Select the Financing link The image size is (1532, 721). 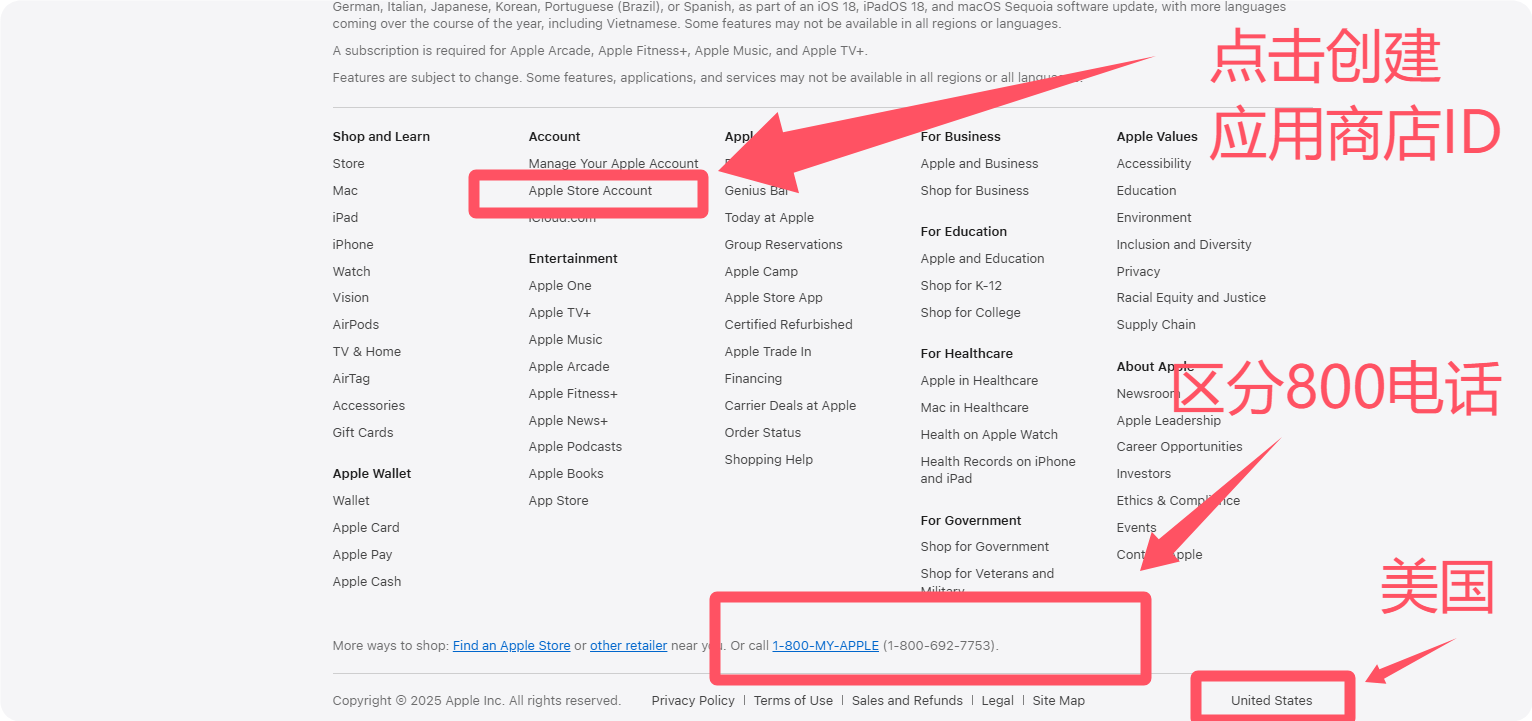point(753,379)
